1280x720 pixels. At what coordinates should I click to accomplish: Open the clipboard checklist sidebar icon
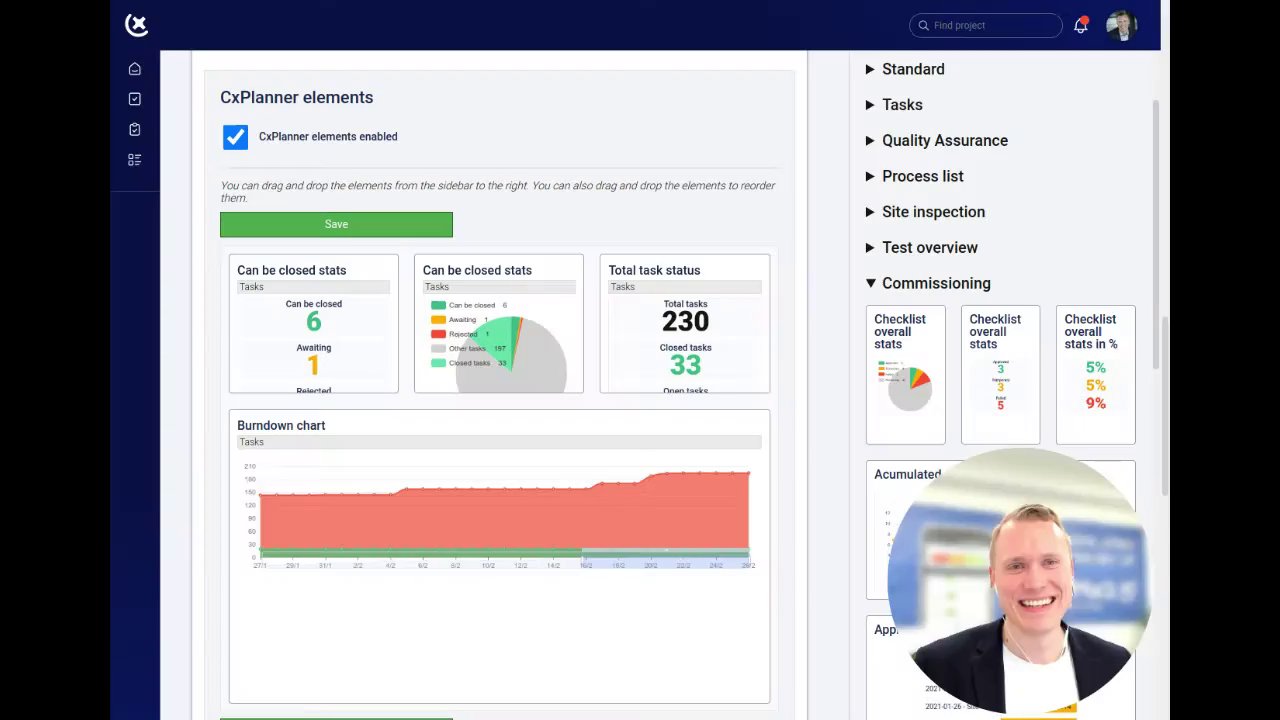tap(135, 129)
